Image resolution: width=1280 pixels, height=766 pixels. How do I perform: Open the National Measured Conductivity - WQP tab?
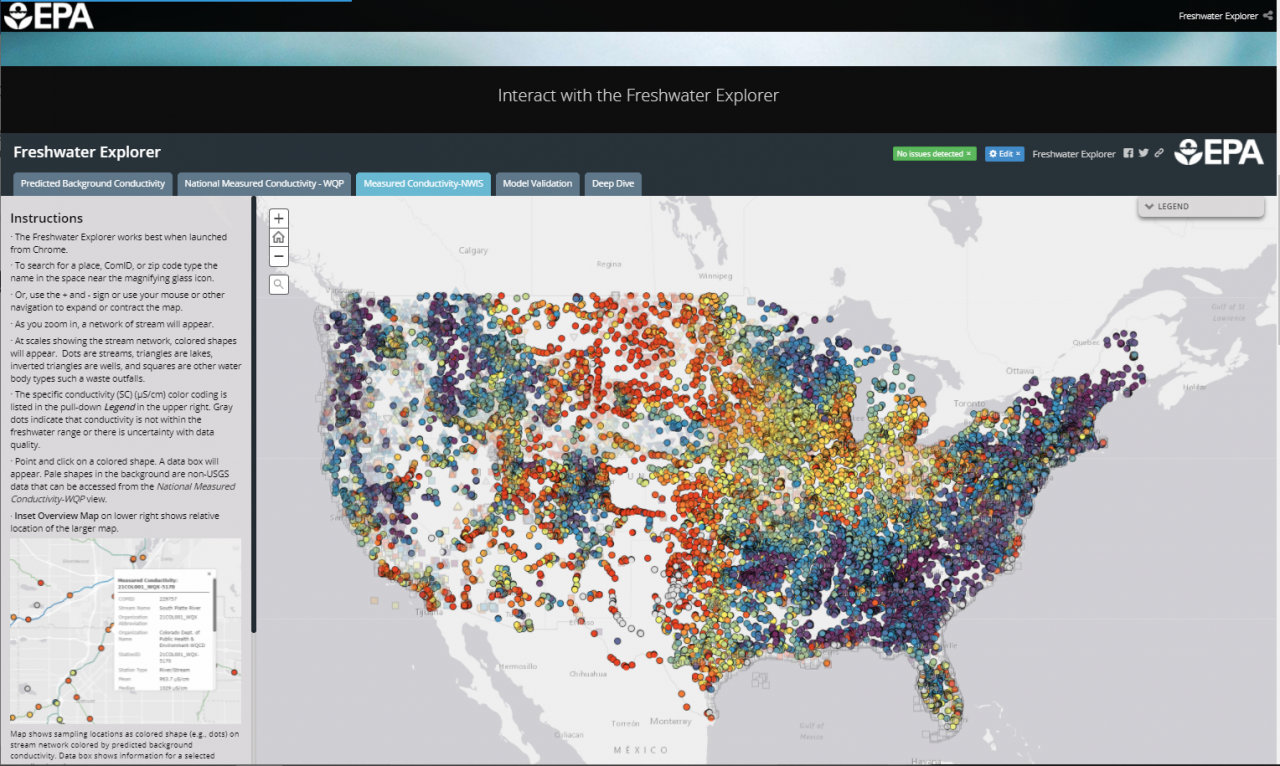[x=263, y=183]
